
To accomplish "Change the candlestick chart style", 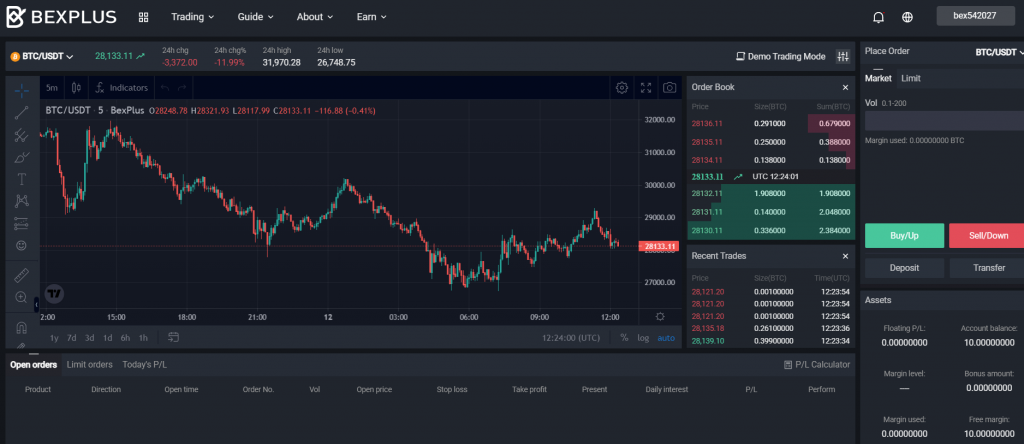I will click(76, 87).
